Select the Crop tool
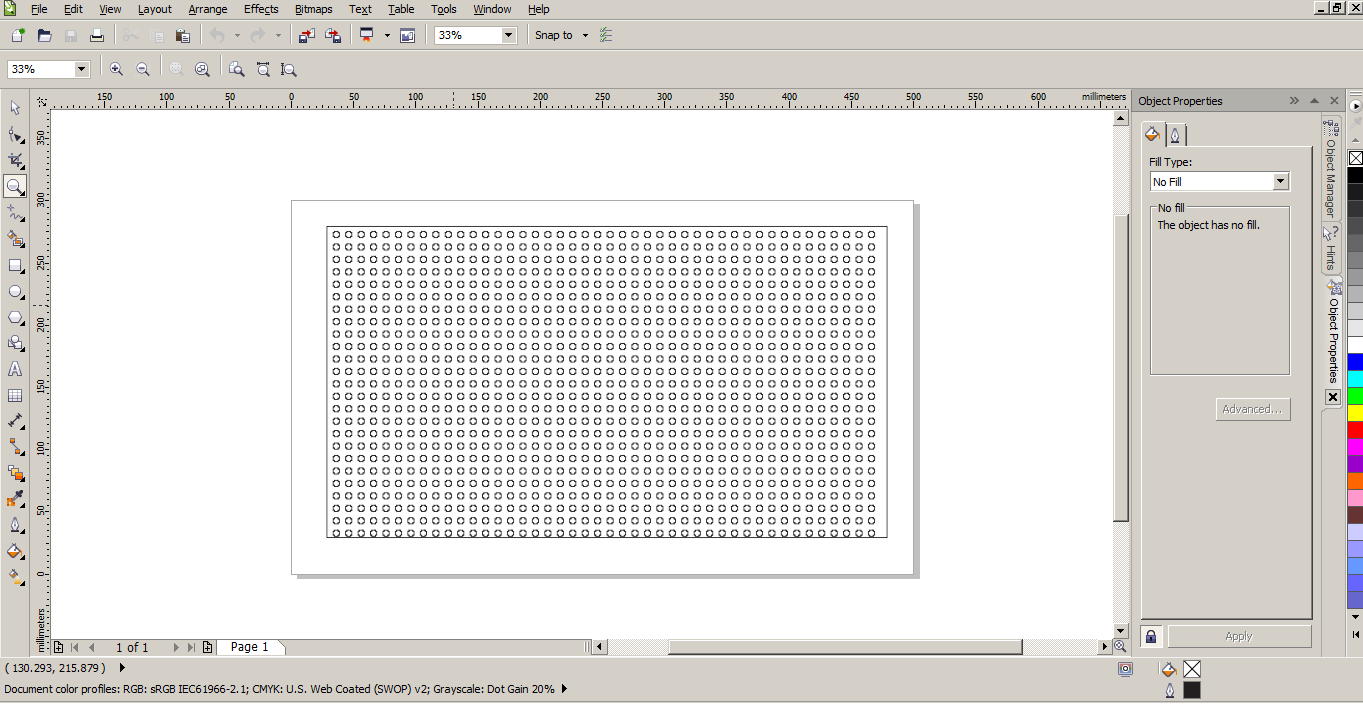1363x704 pixels. pos(15,160)
